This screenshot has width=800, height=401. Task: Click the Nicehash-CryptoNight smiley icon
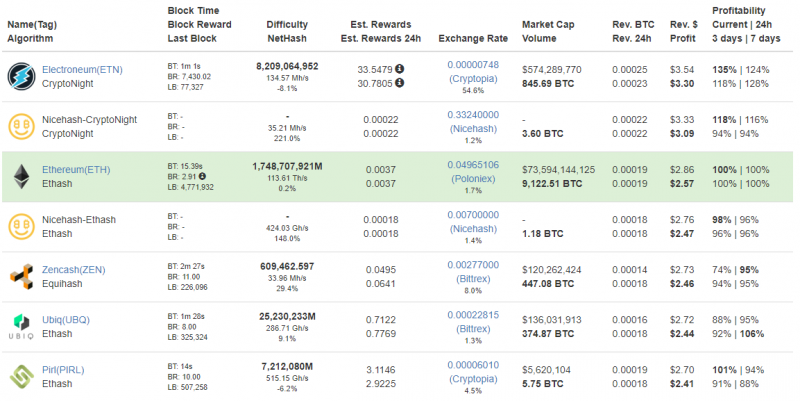[20, 126]
